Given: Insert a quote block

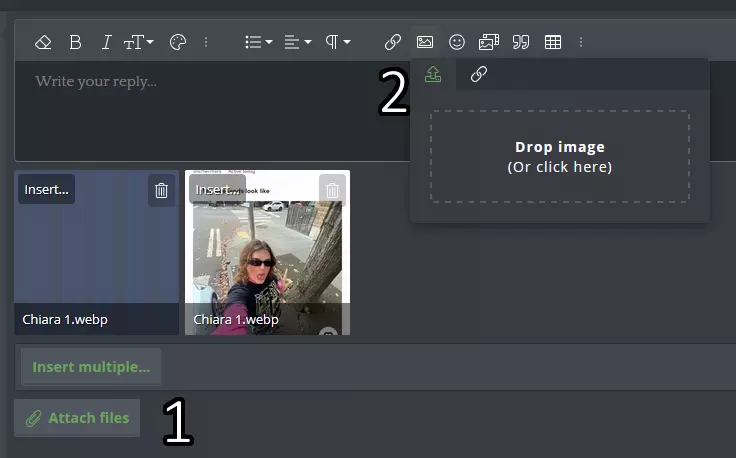Looking at the screenshot, I should [x=521, y=42].
